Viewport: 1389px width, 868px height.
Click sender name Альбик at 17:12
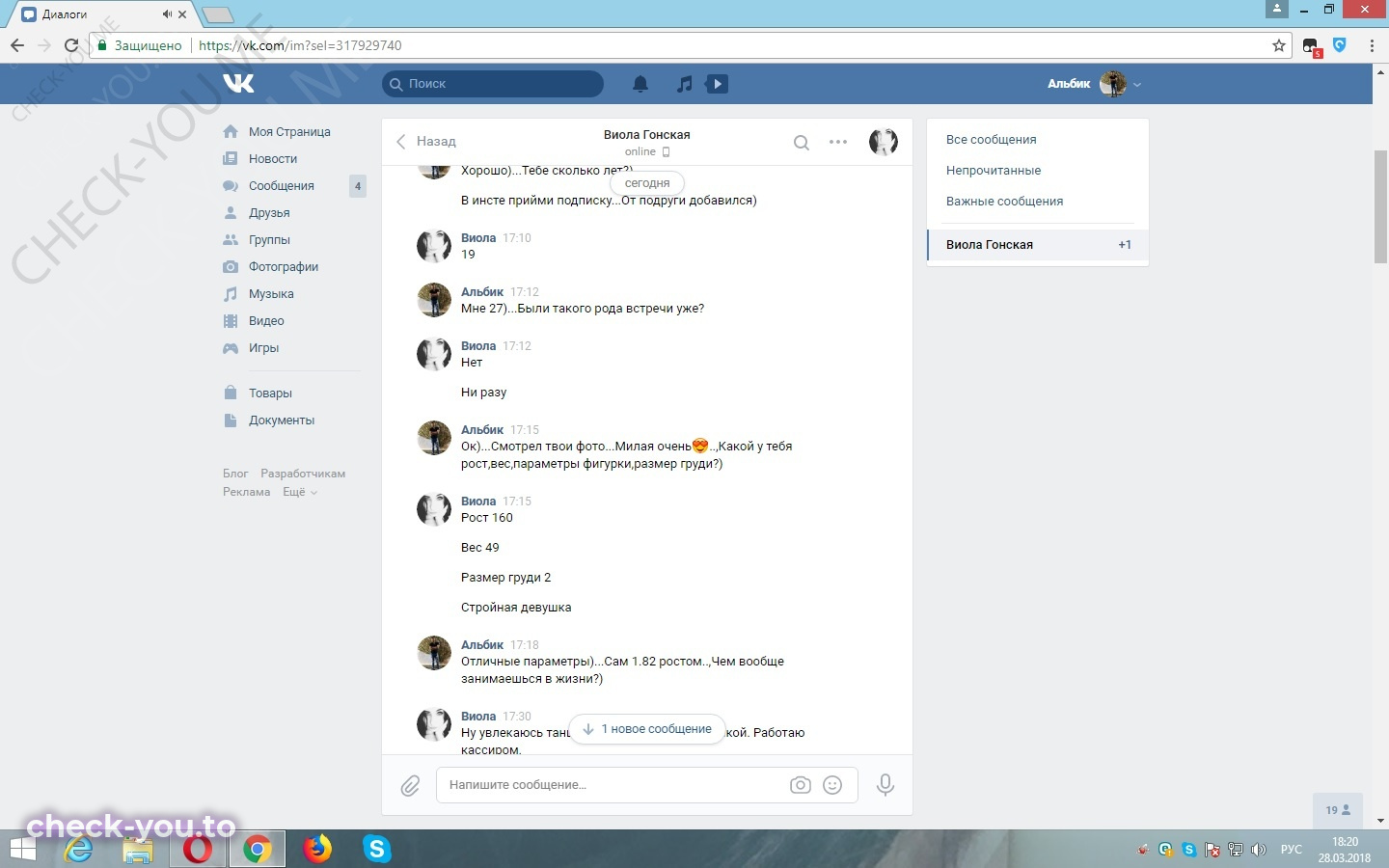click(482, 291)
